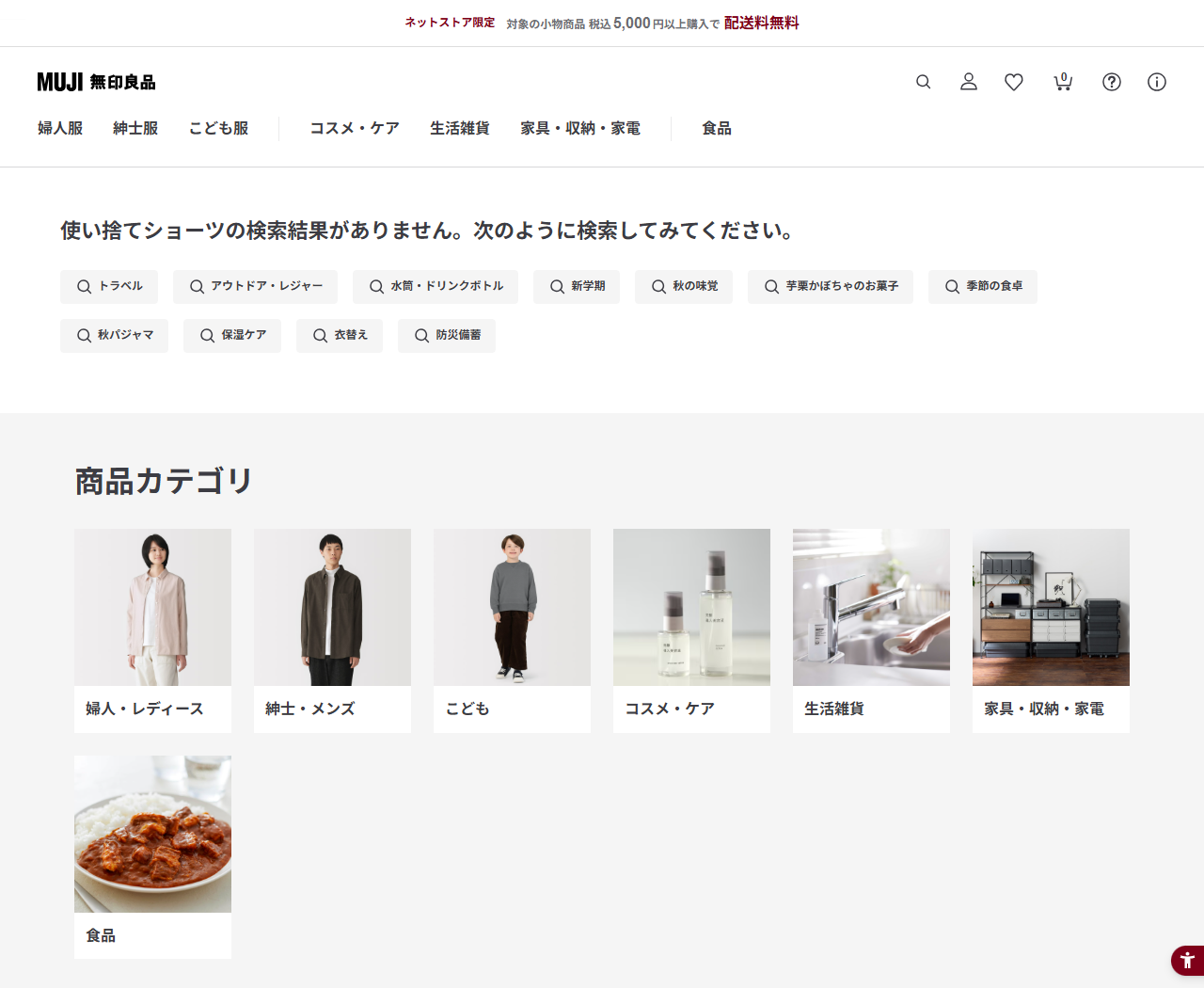Screen dimensions: 1204x988
Task: Open the 生活雑貨 navigation menu
Action: (x=460, y=128)
